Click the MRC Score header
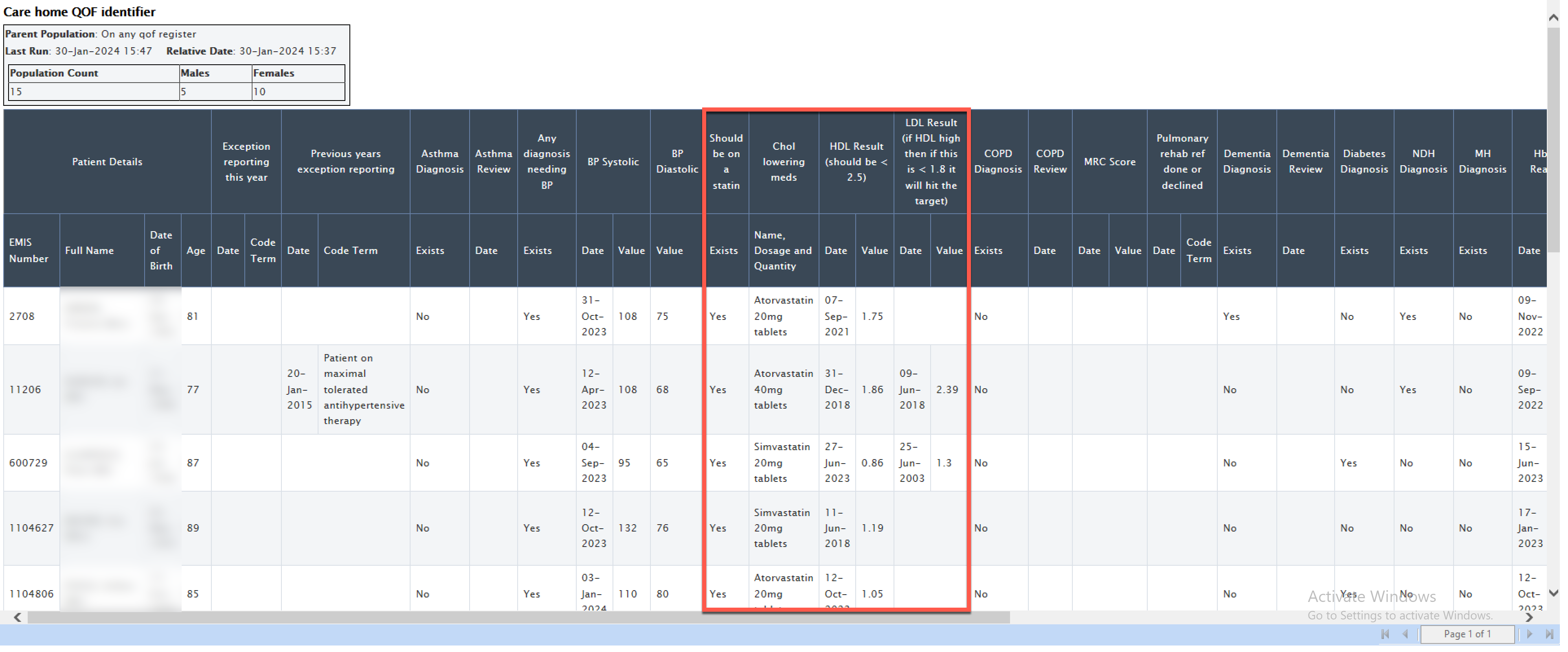 tap(1110, 162)
